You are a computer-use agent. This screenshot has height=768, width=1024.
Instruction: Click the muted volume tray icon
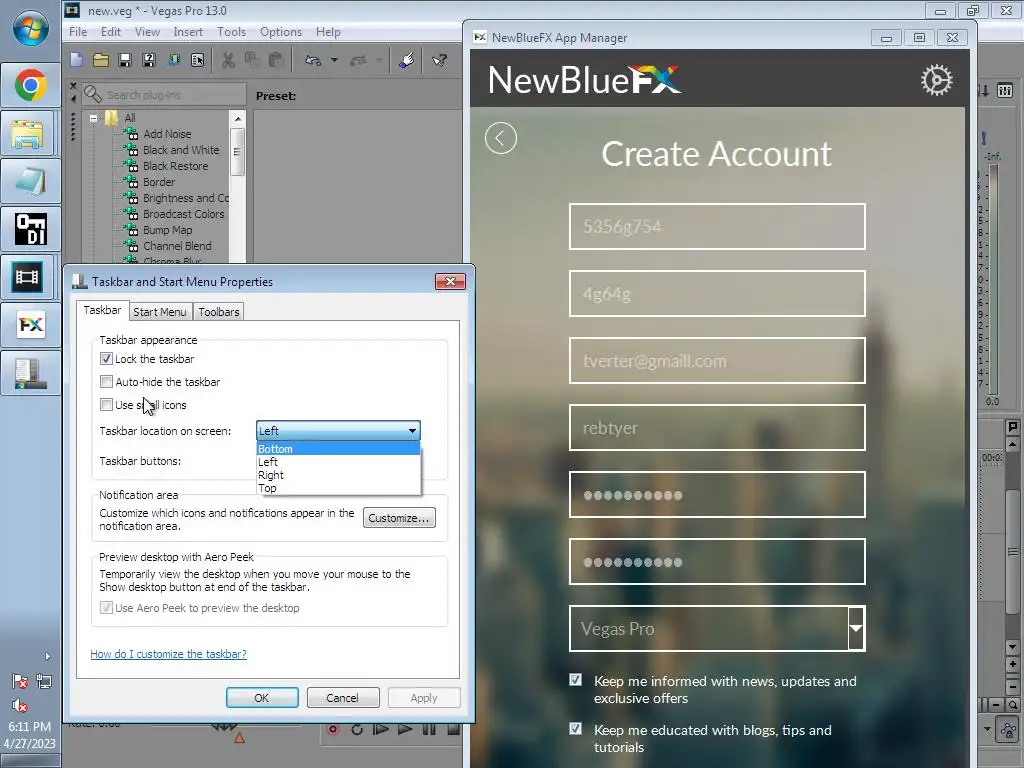pos(20,705)
